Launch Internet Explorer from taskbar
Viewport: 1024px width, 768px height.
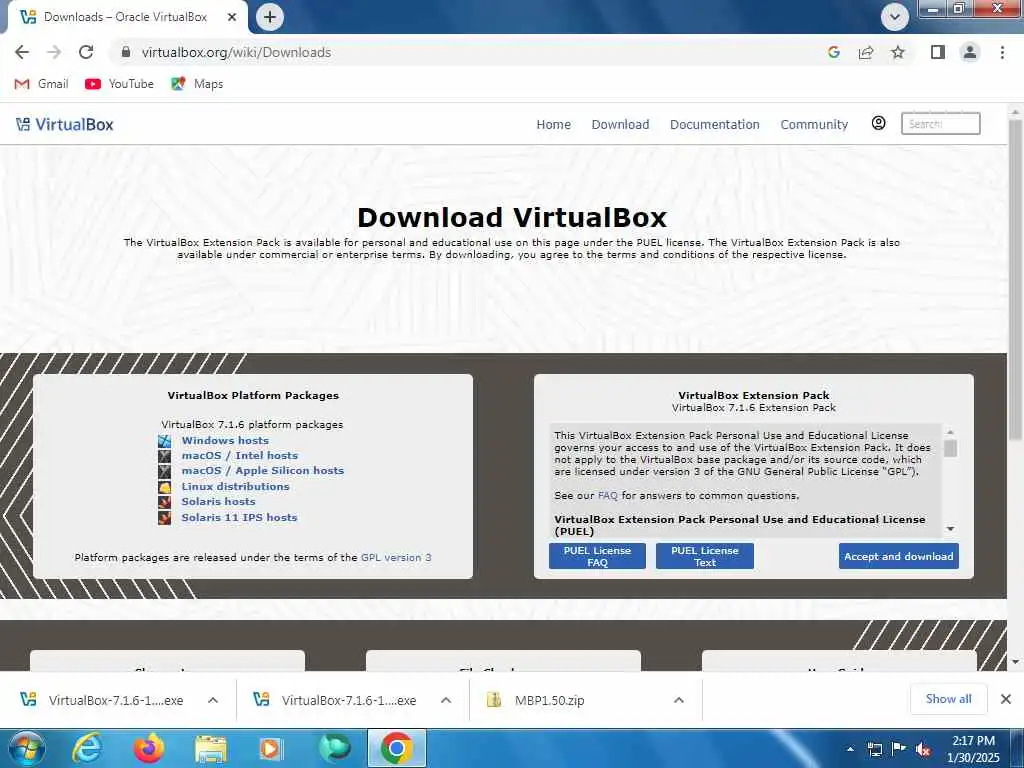[x=86, y=748]
